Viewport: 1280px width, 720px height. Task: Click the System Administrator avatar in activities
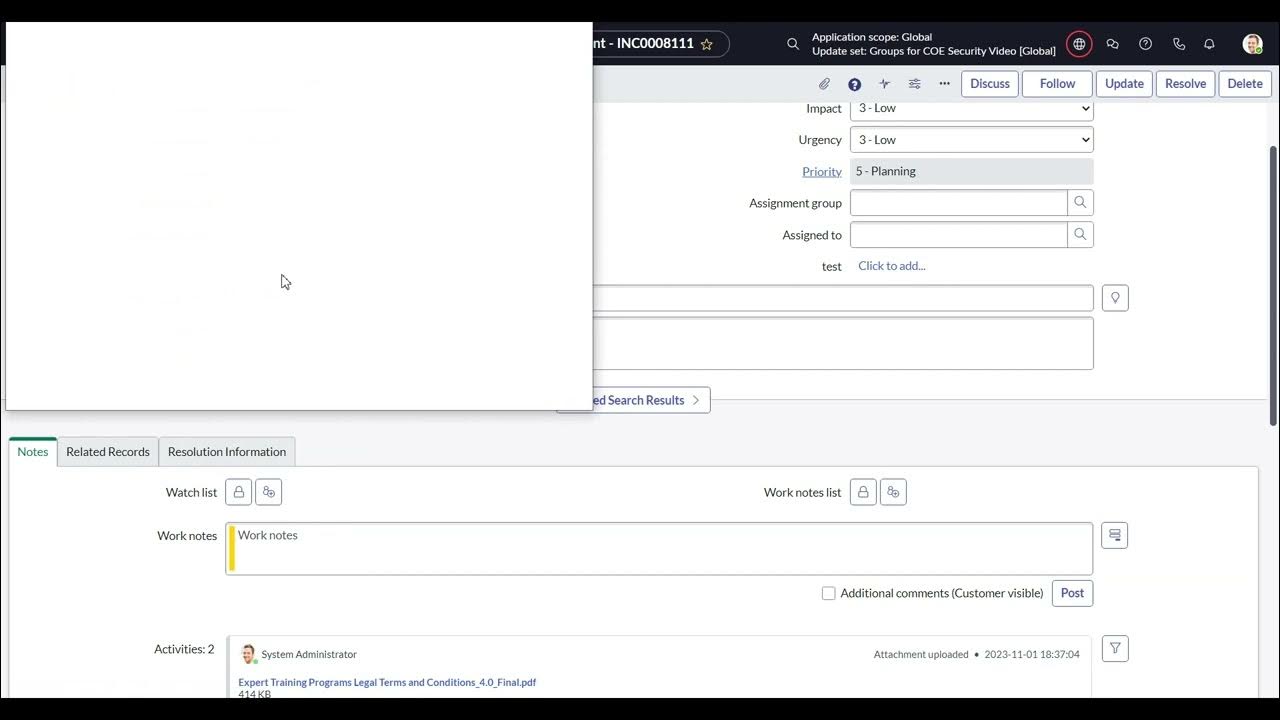[248, 654]
